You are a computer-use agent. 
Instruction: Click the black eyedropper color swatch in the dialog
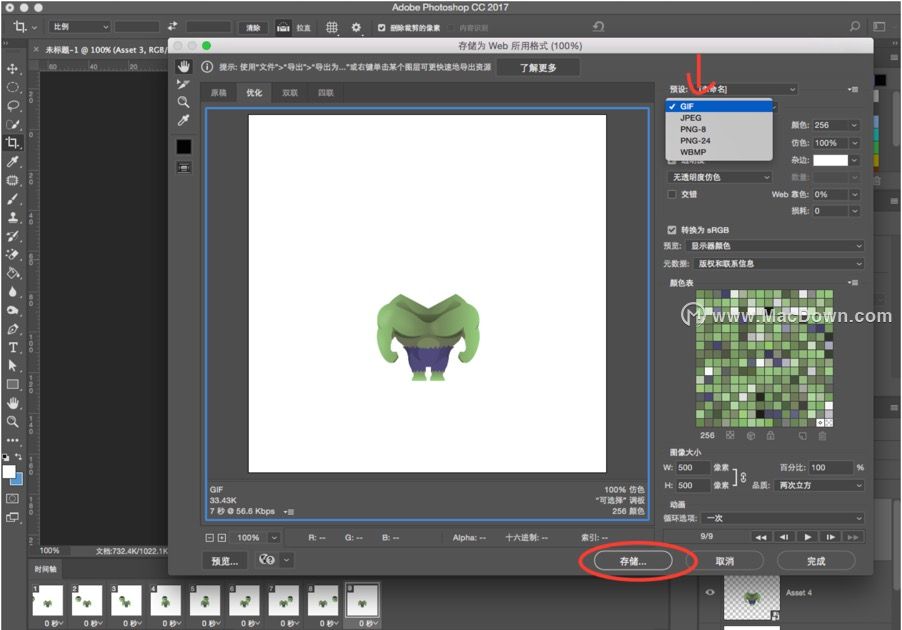184,147
